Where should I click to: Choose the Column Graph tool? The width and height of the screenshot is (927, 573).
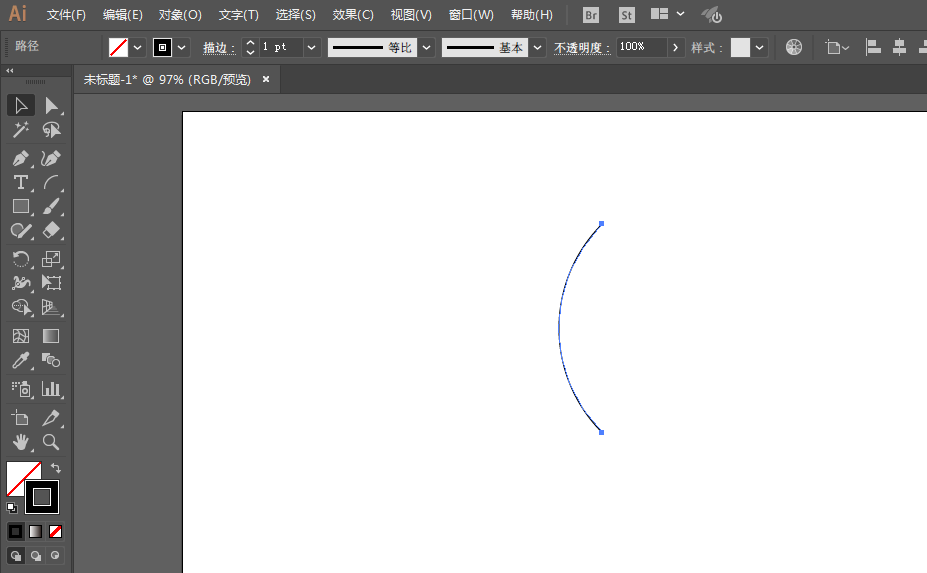point(51,389)
